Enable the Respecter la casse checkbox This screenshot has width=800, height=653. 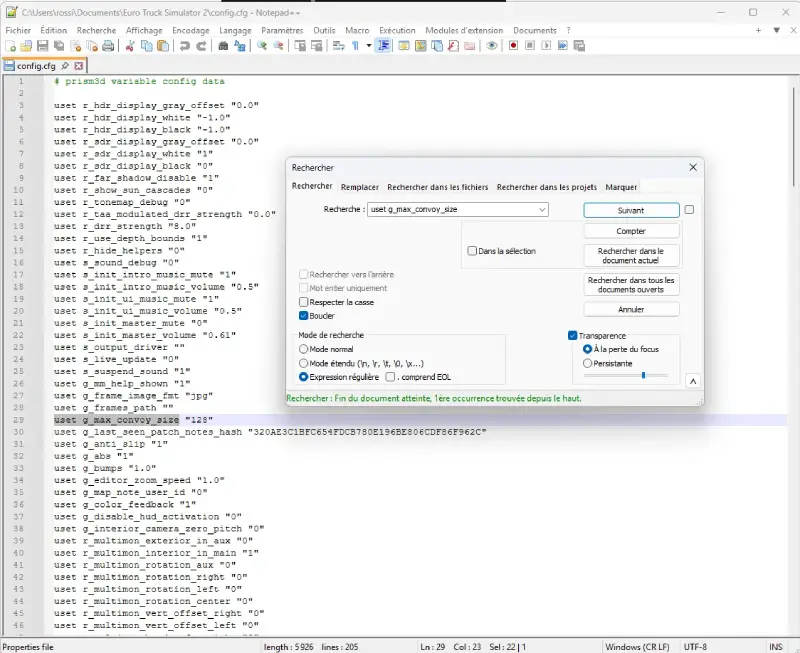[304, 302]
